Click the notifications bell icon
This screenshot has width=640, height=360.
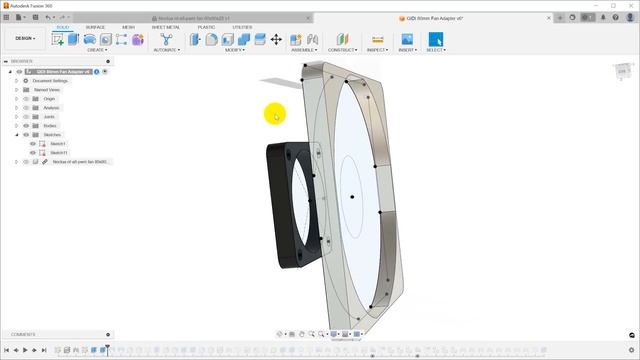pos(603,18)
